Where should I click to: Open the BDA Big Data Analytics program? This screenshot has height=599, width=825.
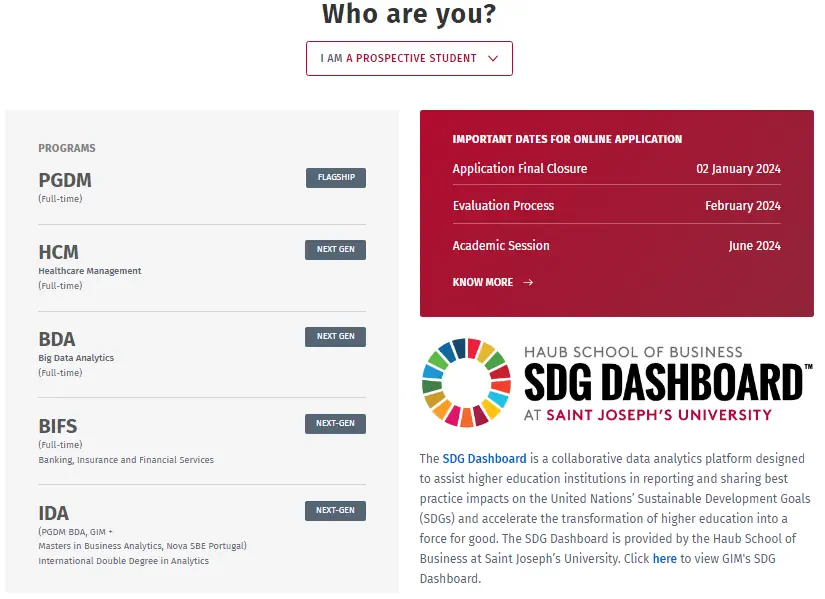(x=57, y=339)
